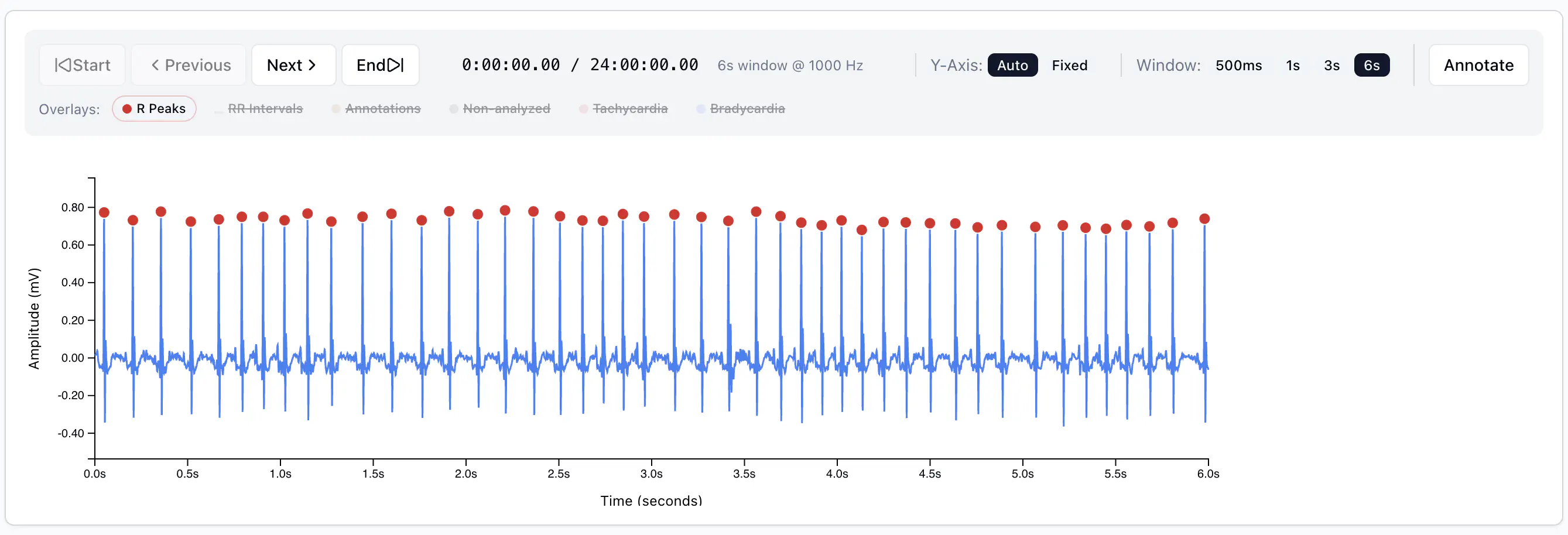The width and height of the screenshot is (1568, 535).
Task: Click the last R peak marker at 6.0s
Action: point(1203,219)
